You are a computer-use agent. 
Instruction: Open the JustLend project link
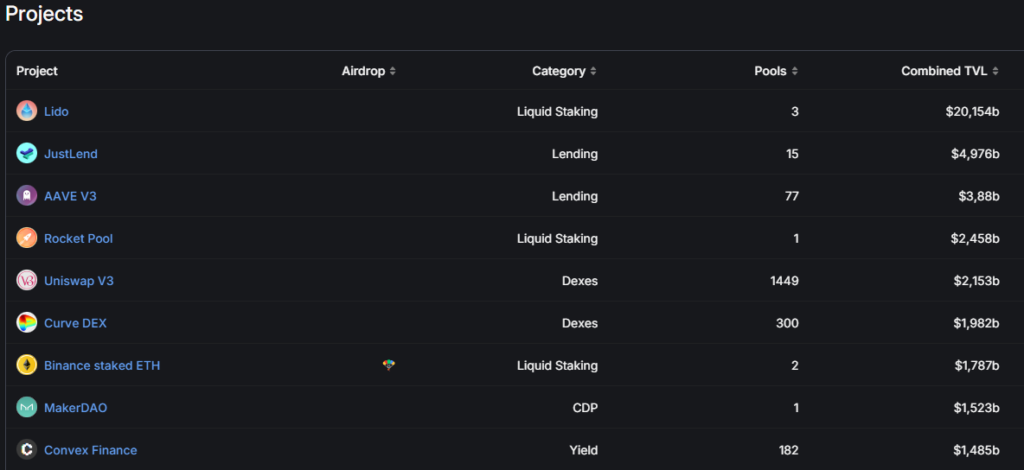pyautogui.click(x=71, y=154)
